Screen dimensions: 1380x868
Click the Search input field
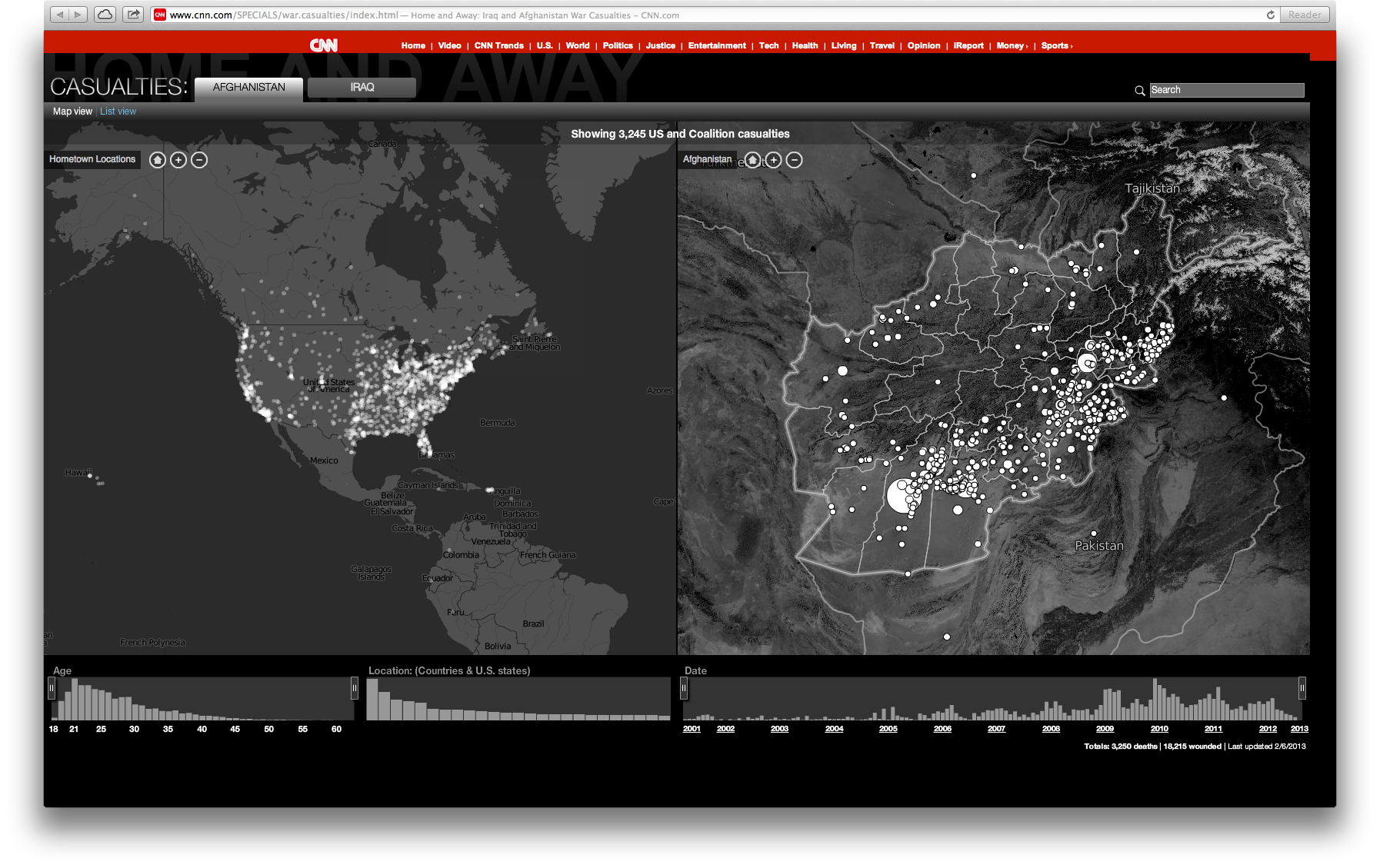pos(1226,90)
